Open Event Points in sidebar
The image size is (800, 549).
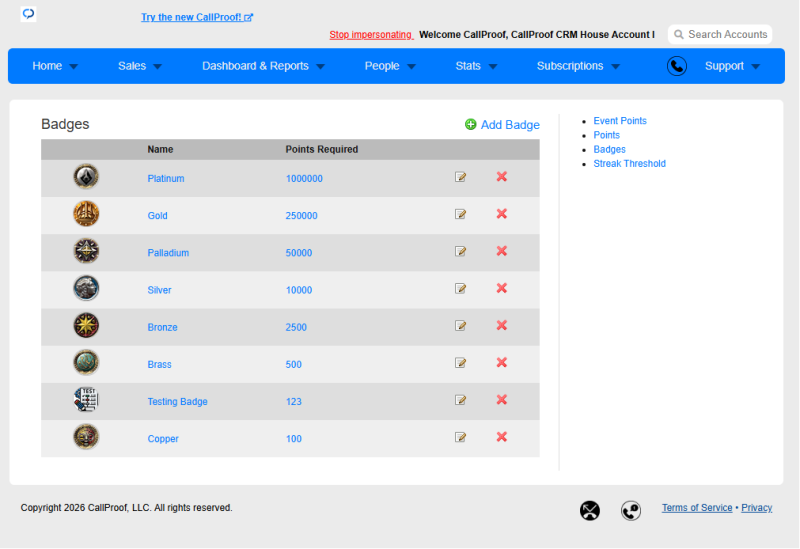[620, 121]
